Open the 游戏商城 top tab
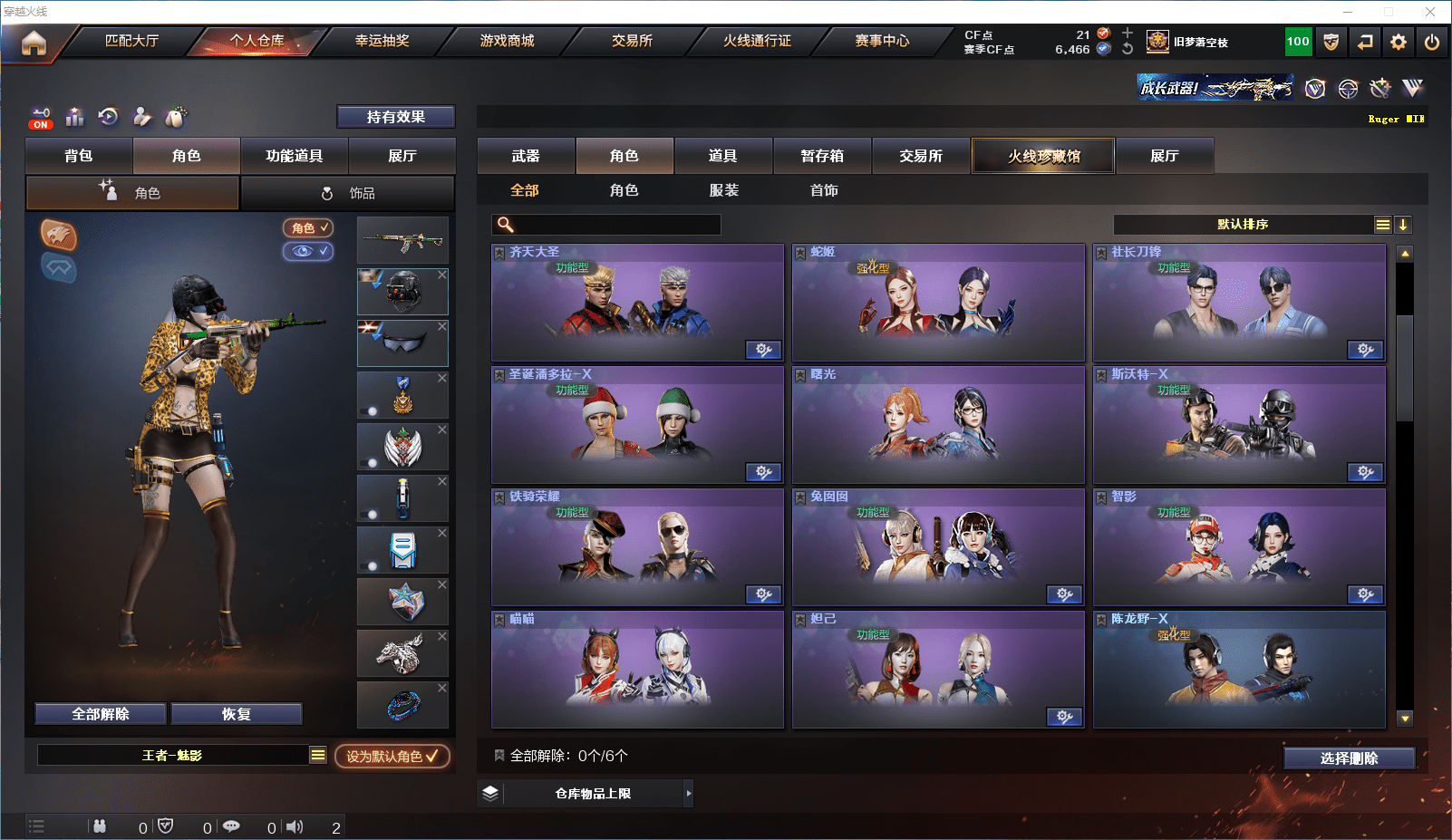Screen dimensions: 1452x840 point(508,41)
